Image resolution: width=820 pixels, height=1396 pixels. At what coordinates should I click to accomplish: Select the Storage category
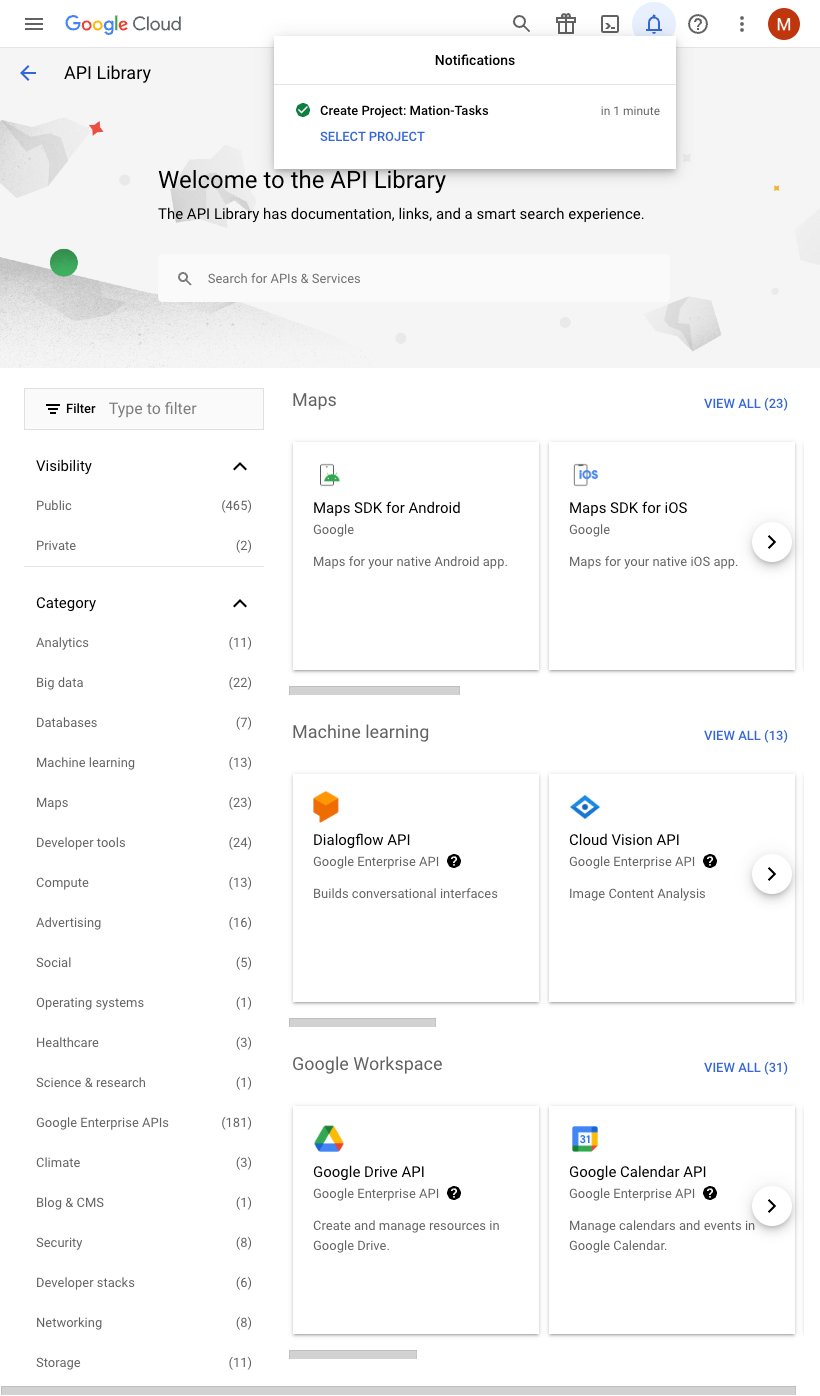click(144, 1363)
